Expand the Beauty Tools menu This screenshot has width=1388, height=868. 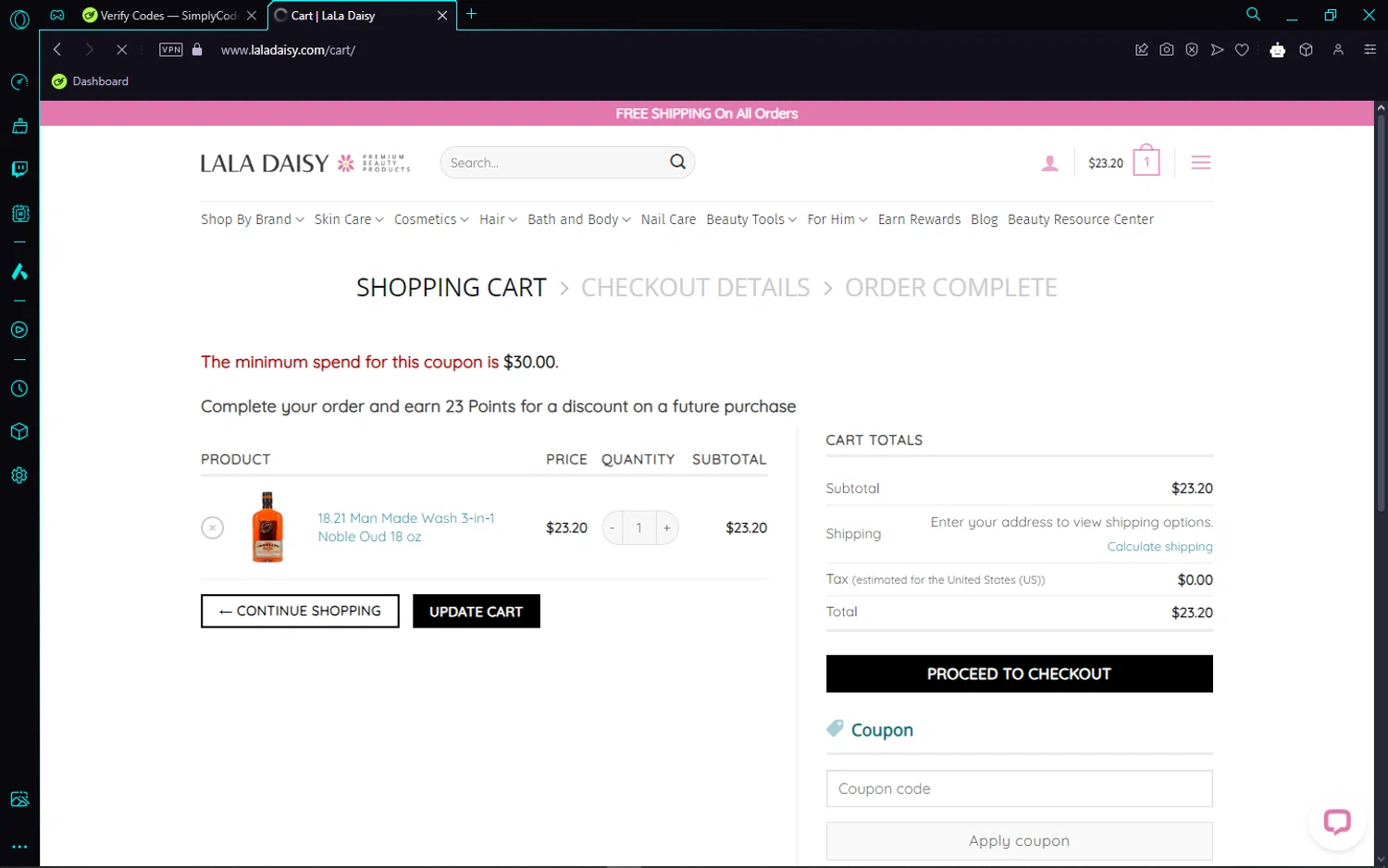coord(751,219)
